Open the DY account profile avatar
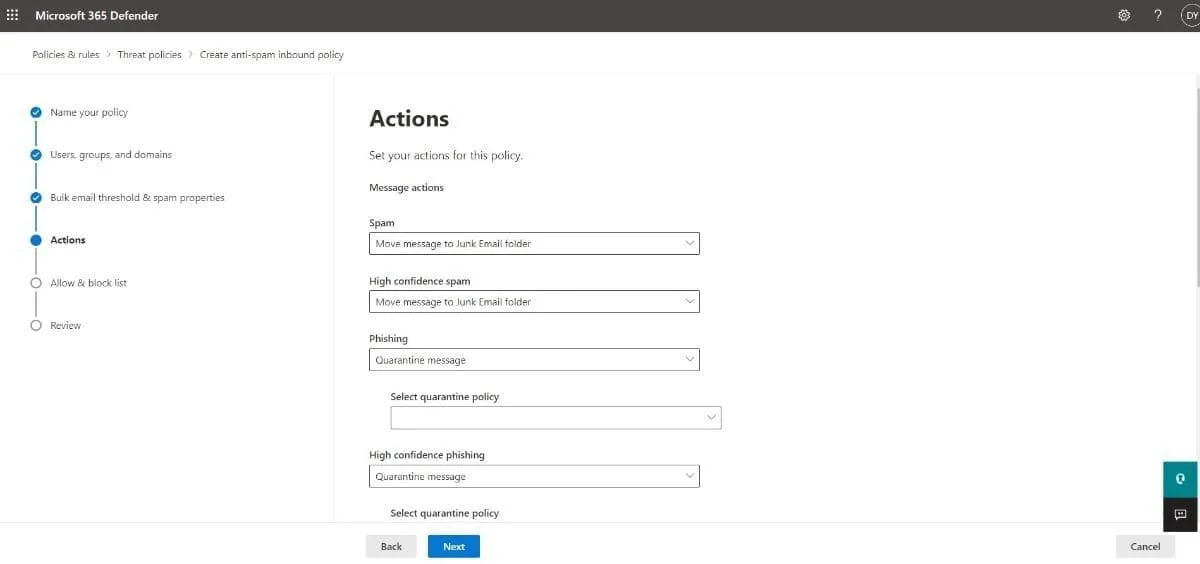The image size is (1200, 564). click(x=1190, y=15)
